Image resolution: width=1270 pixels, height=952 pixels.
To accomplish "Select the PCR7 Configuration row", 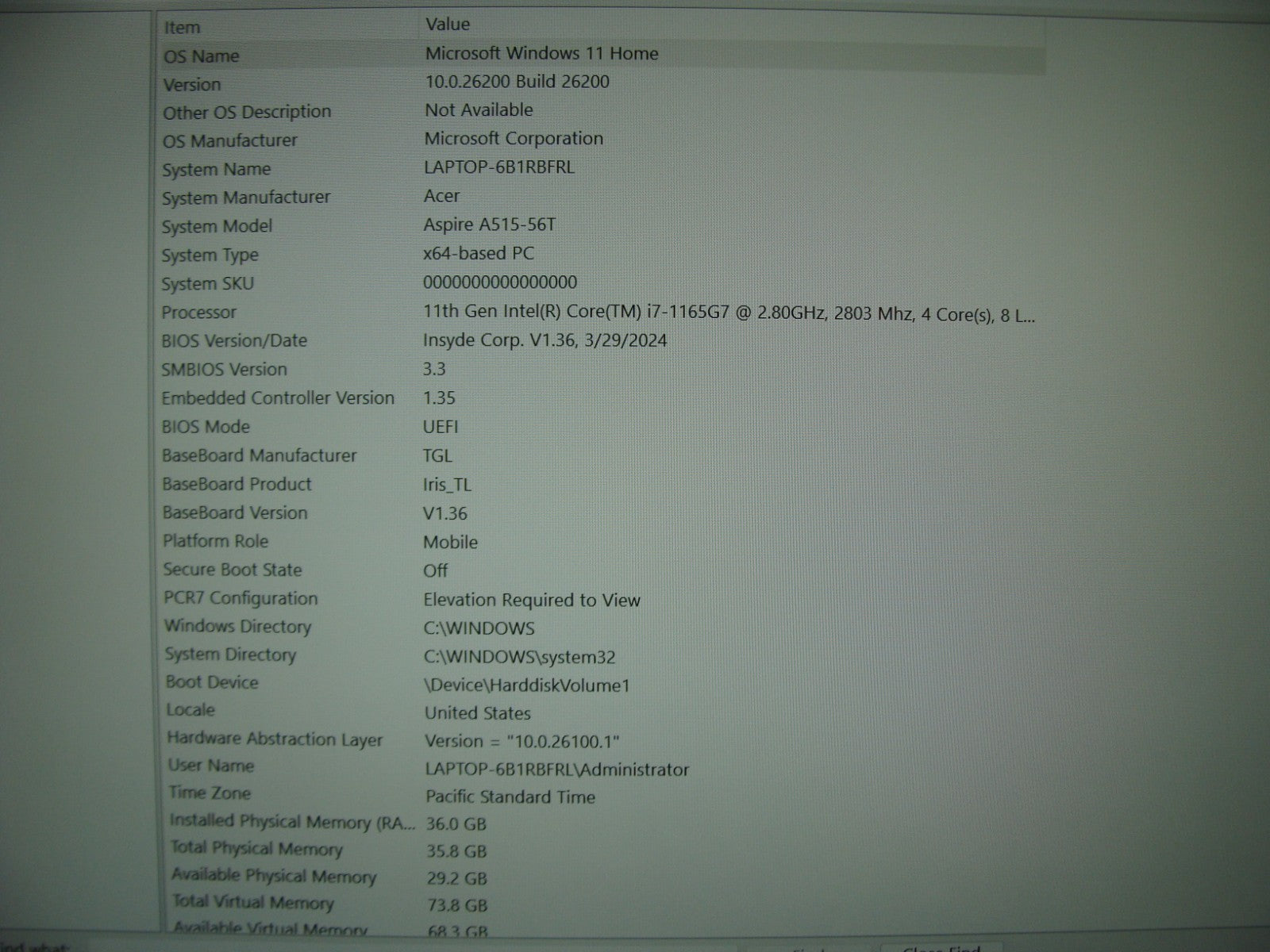I will 241,598.
